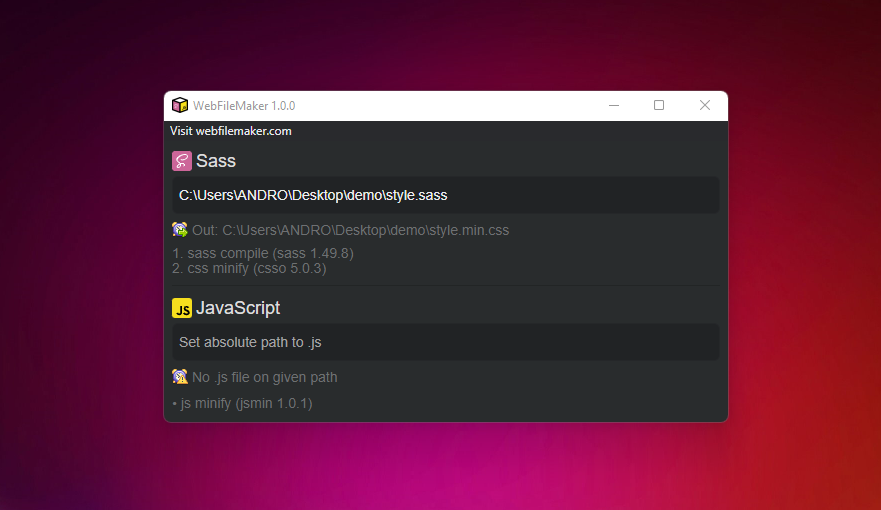Click the No .js file on given path message
This screenshot has width=881, height=510.
[x=265, y=377]
